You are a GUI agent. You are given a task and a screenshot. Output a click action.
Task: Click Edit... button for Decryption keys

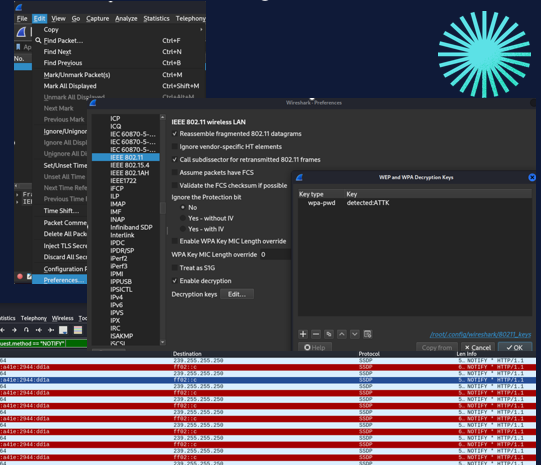tap(237, 294)
